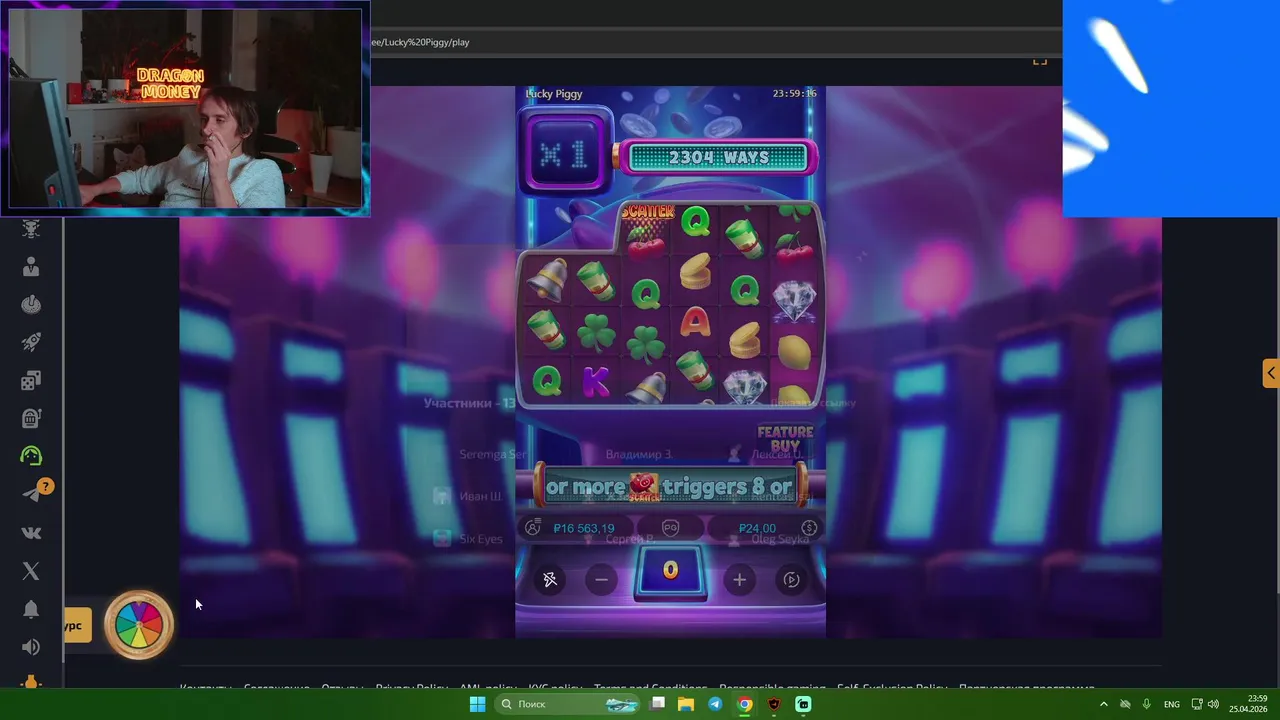Increase bet with the plus button

739,580
